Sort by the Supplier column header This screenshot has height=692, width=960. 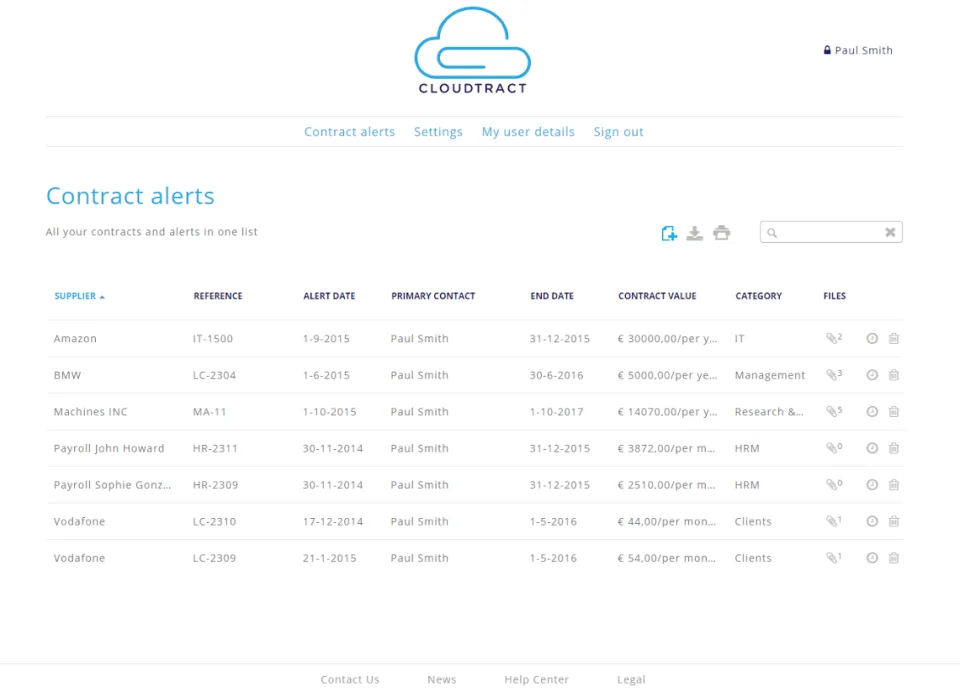coord(79,296)
